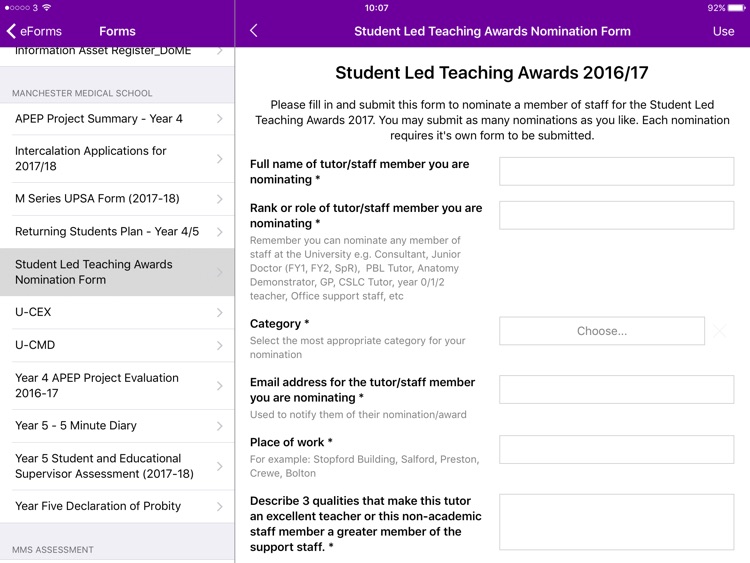This screenshot has height=563, width=750.
Task: Open the Information Asset Register_DoME form
Action: (117, 54)
